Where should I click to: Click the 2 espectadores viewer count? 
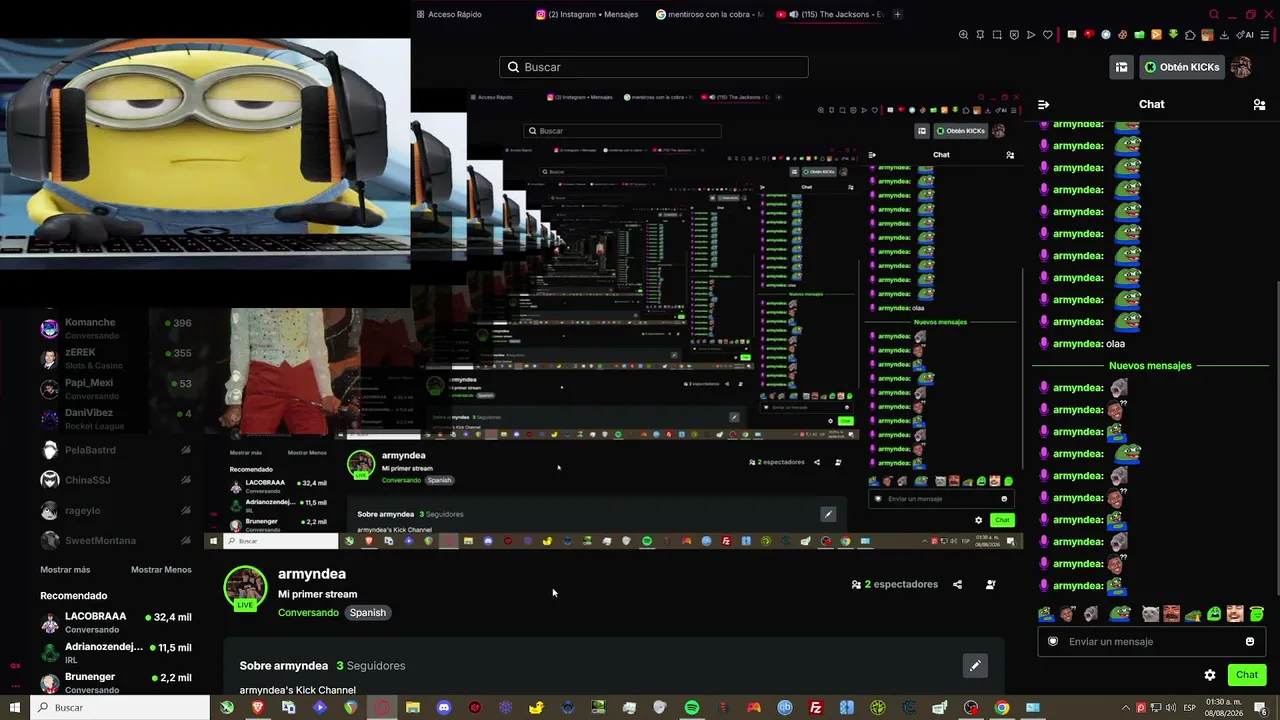click(x=895, y=584)
